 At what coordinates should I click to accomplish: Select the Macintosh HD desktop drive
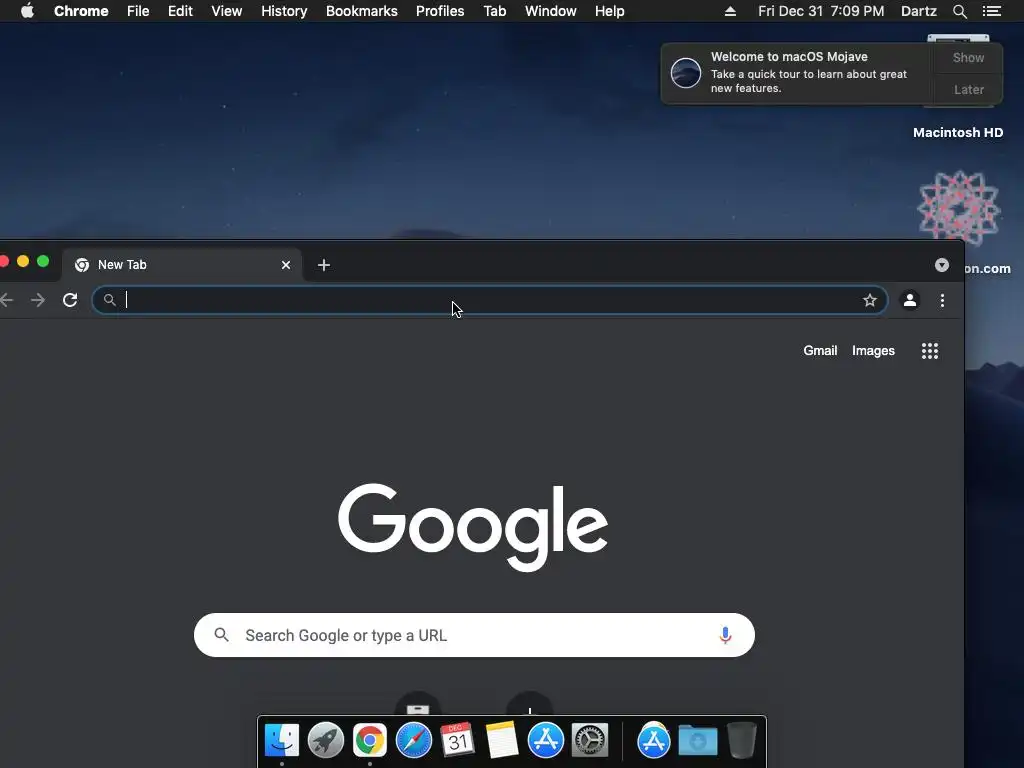click(958, 133)
